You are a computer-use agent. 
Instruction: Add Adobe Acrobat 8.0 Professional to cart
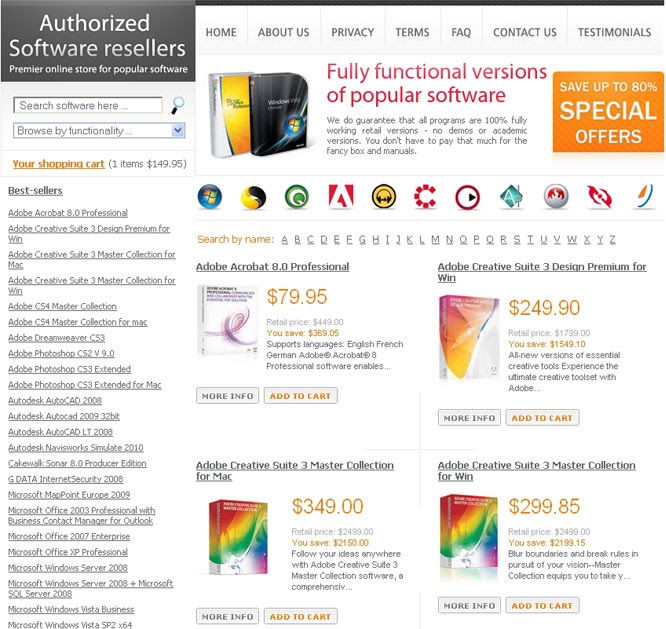tap(300, 396)
